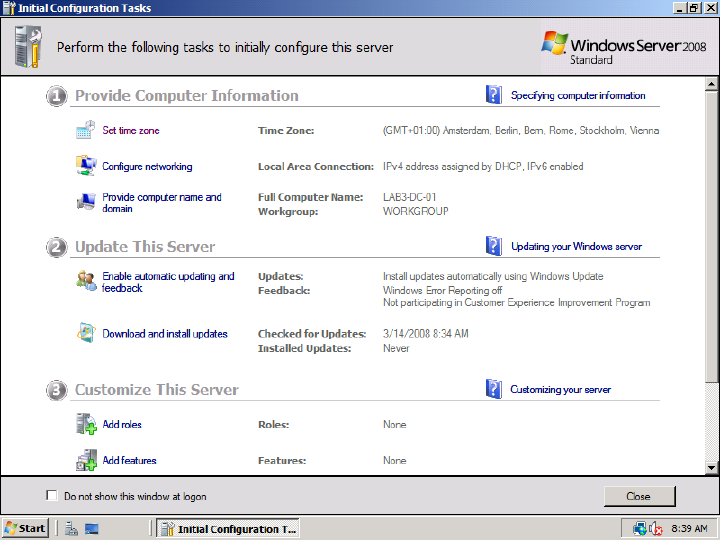Viewport: 720px width, 540px height.
Task: Click the WORKGROUP value text
Action: tap(416, 211)
